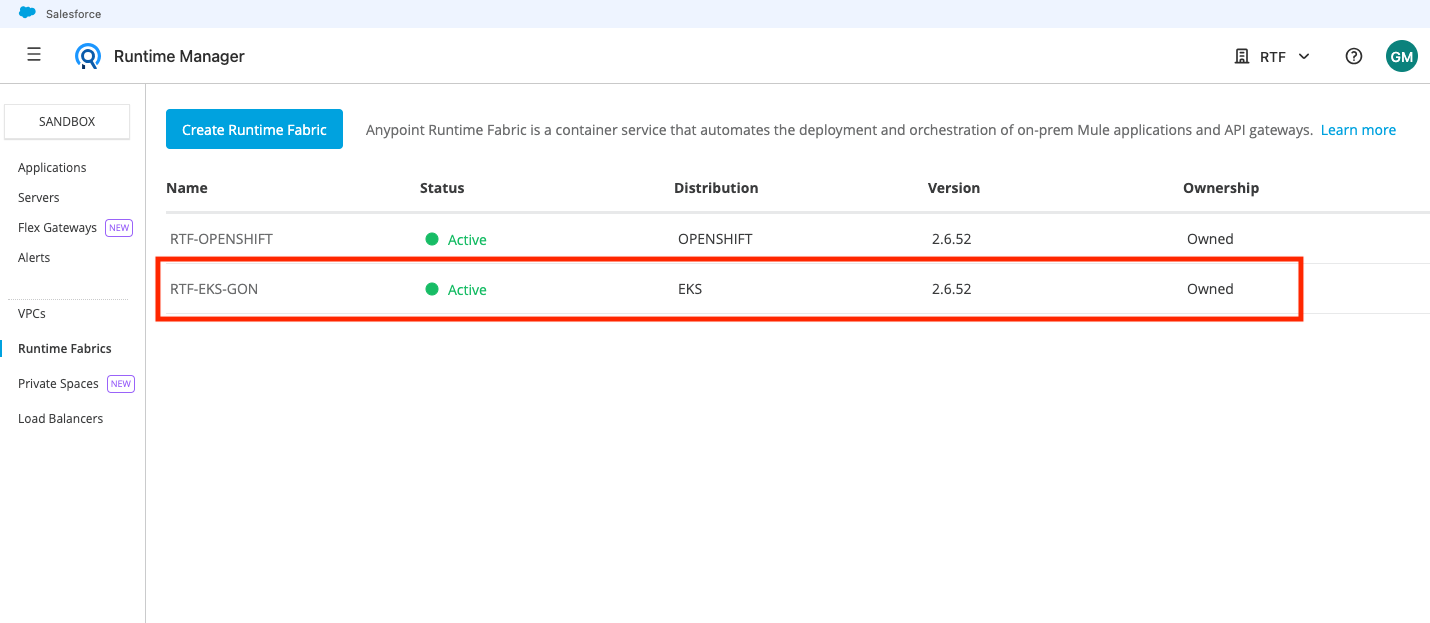Click the RTF organization building icon
This screenshot has height=623, width=1430.
pyautogui.click(x=1242, y=57)
